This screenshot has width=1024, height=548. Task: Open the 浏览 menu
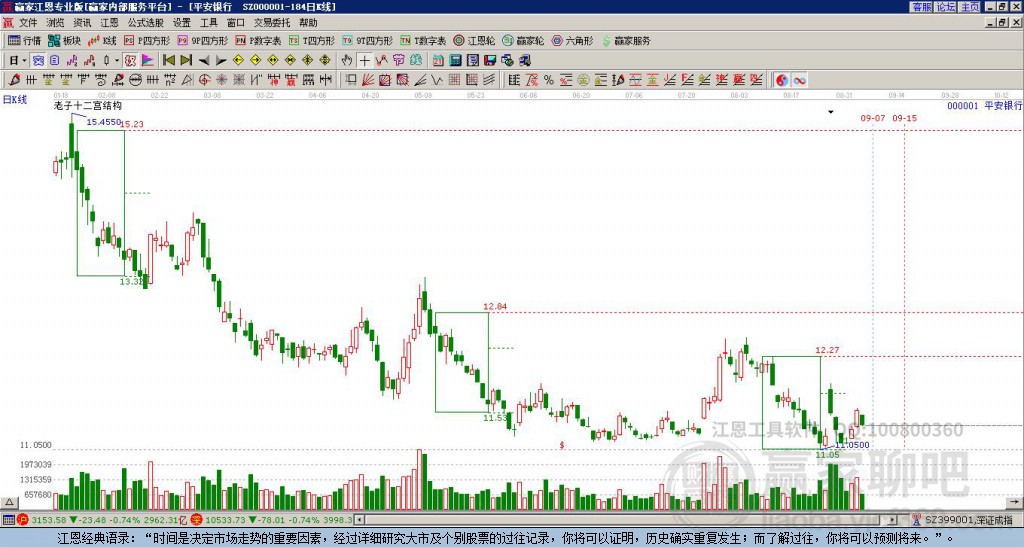tap(55, 23)
